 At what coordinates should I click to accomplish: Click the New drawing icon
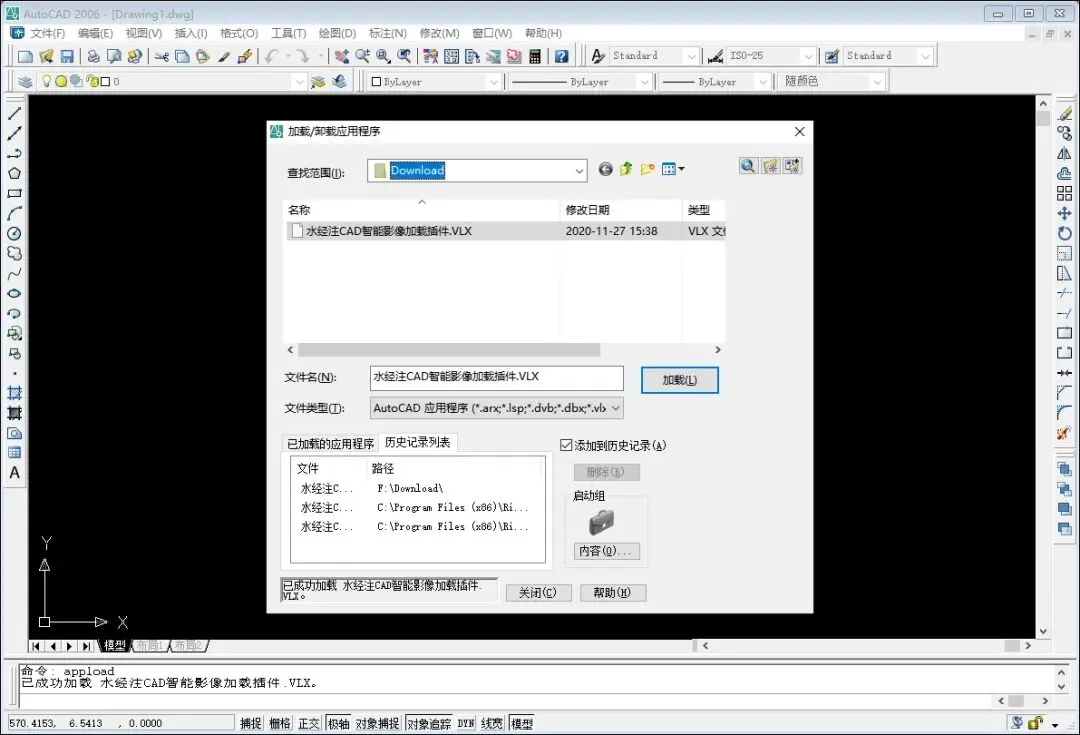pyautogui.click(x=25, y=56)
